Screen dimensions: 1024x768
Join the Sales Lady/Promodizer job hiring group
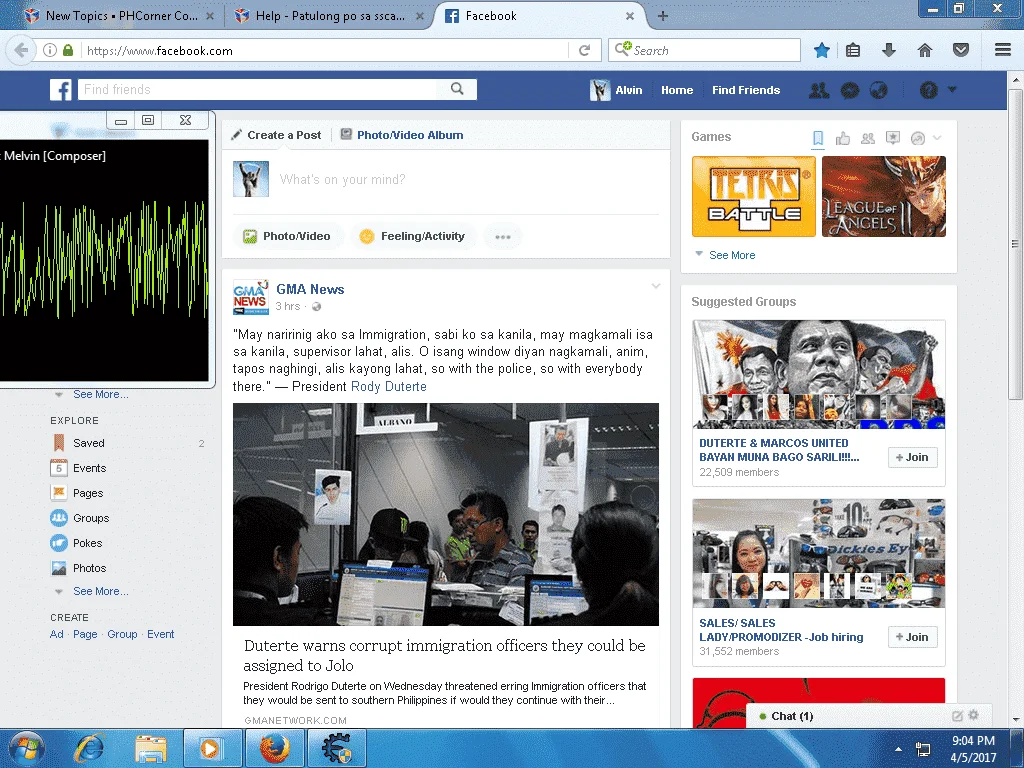click(912, 637)
